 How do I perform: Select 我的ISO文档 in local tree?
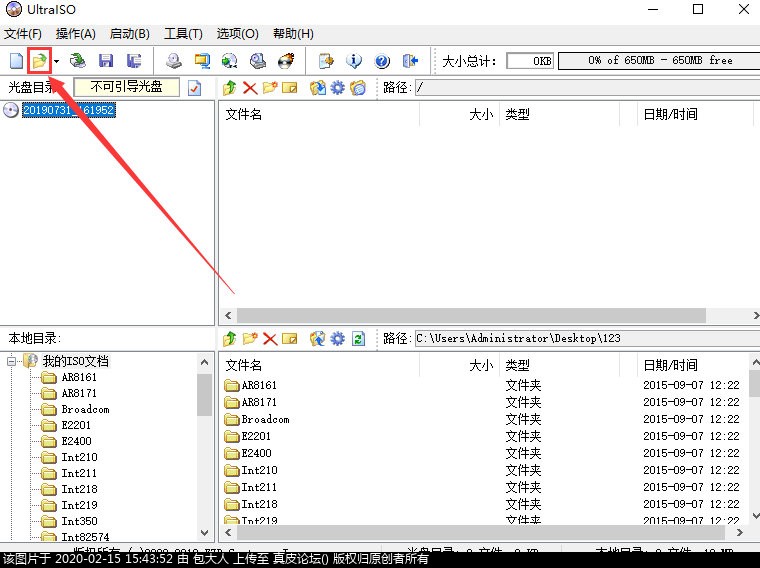click(x=76, y=361)
